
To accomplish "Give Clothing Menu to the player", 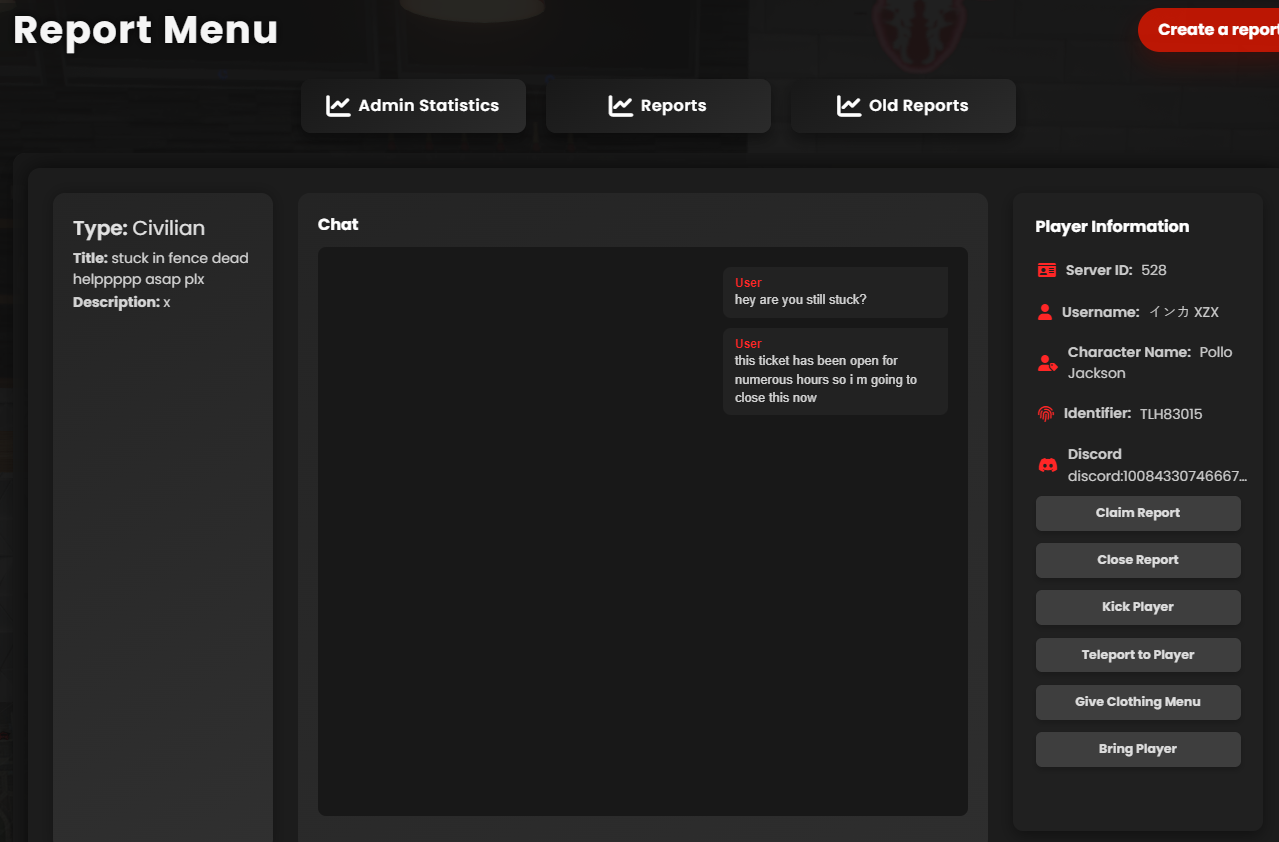I will point(1138,702).
